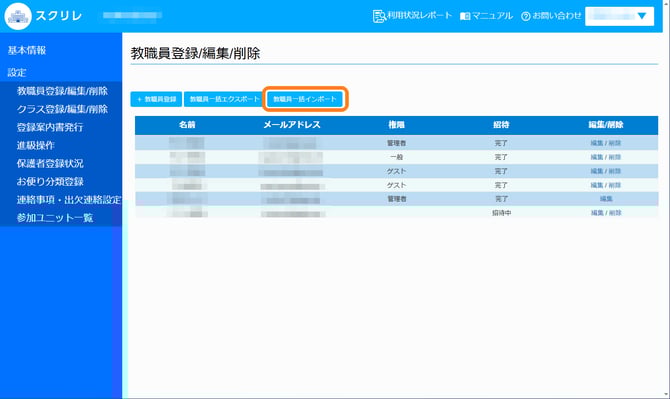Click 削除 in the 一般 row
This screenshot has width=670, height=399.
615,157
